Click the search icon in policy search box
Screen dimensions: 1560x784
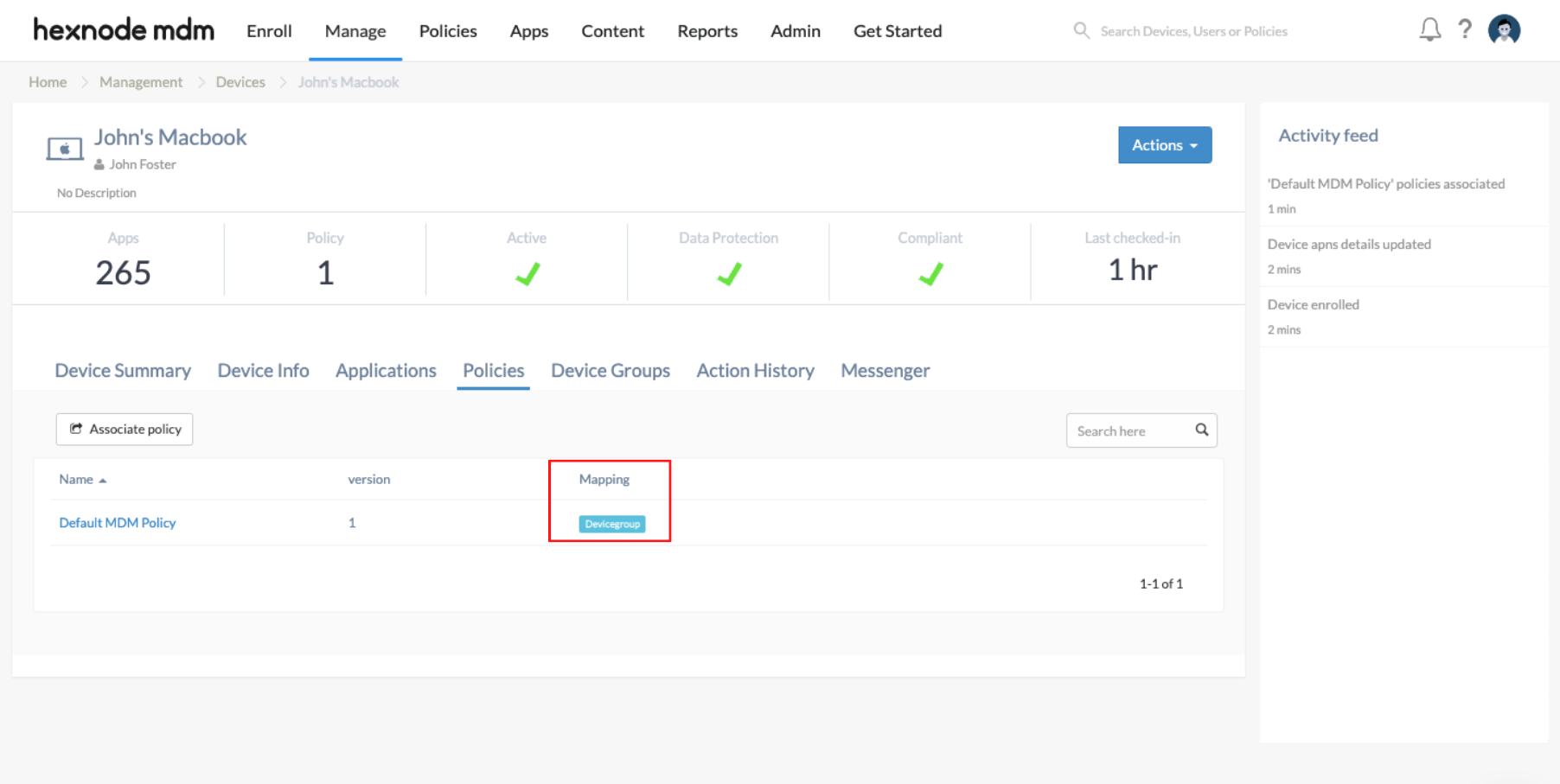(x=1201, y=430)
